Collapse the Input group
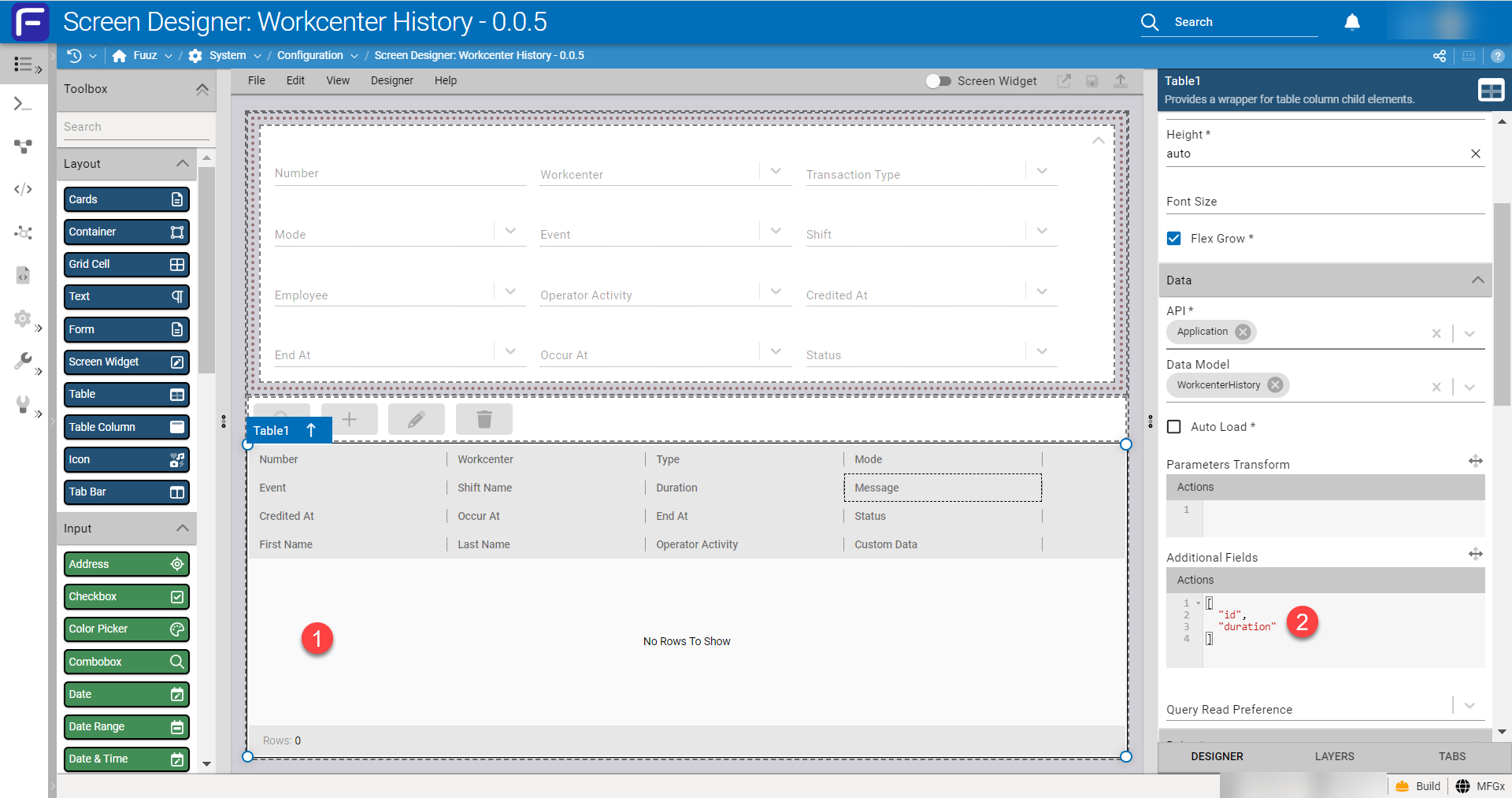The height and width of the screenshot is (798, 1512). click(x=183, y=528)
